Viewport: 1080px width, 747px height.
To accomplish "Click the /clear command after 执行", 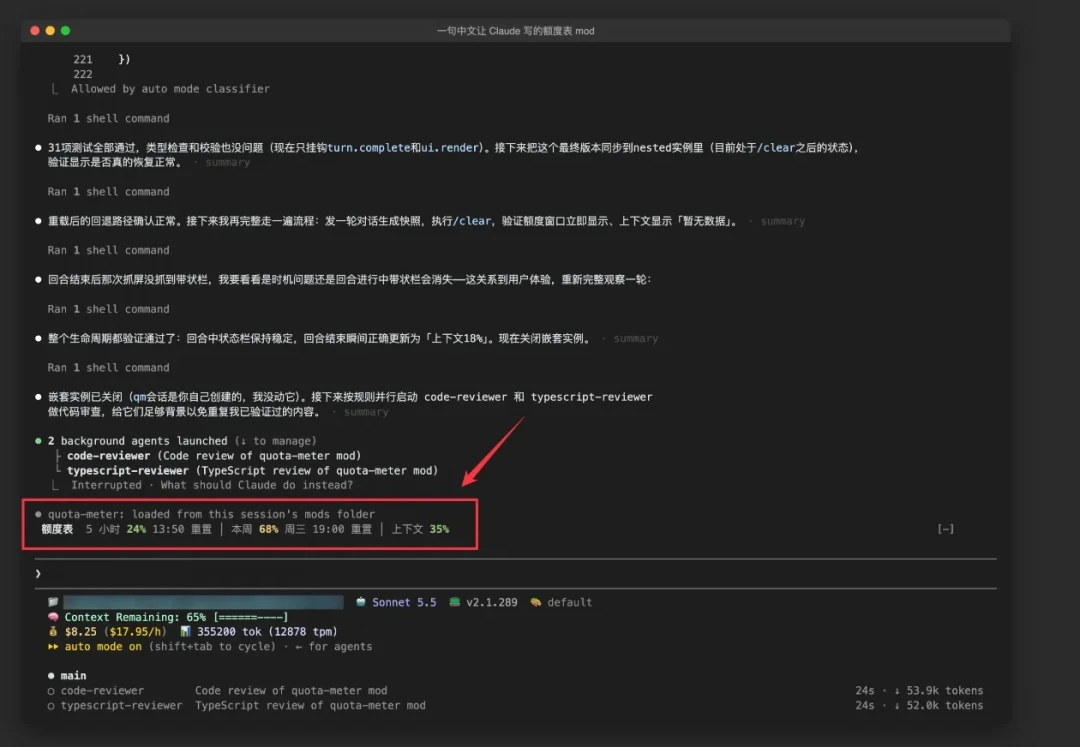I will point(472,221).
